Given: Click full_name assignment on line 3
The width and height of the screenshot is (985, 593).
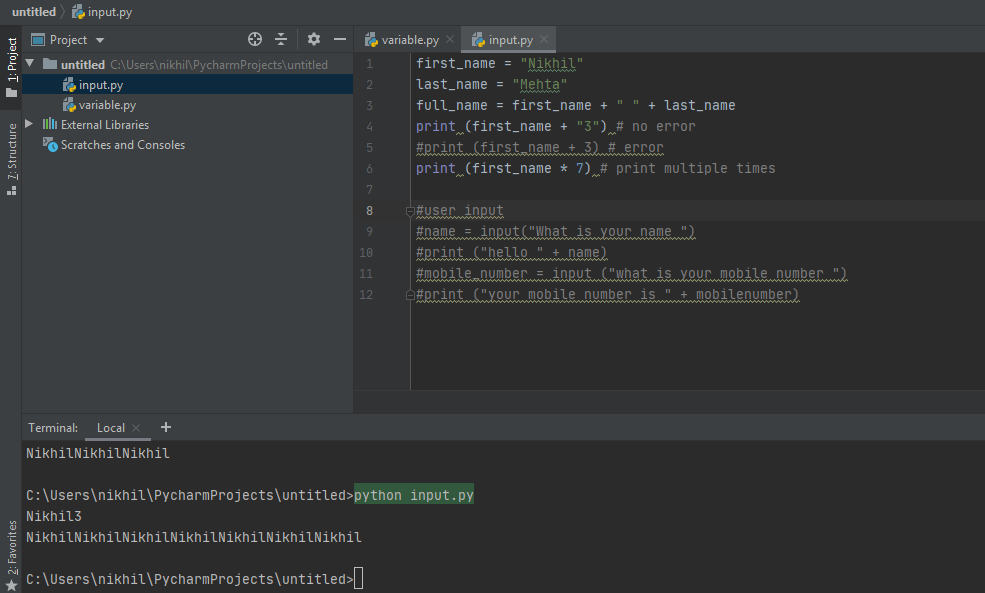Looking at the screenshot, I should point(575,106).
